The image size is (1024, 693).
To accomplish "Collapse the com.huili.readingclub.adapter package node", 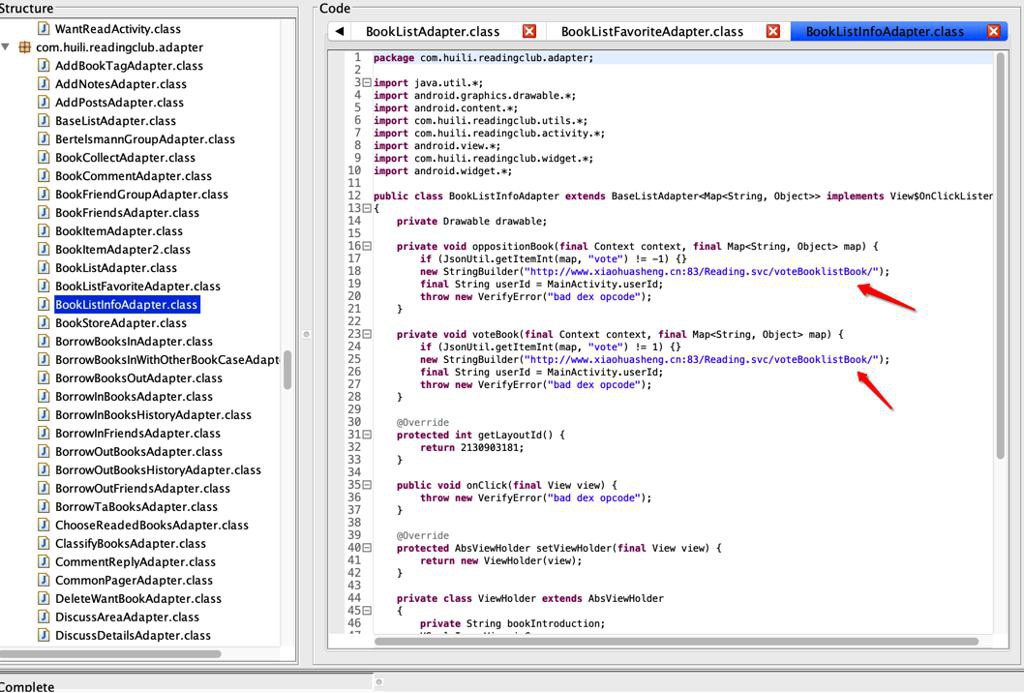I will [x=7, y=47].
